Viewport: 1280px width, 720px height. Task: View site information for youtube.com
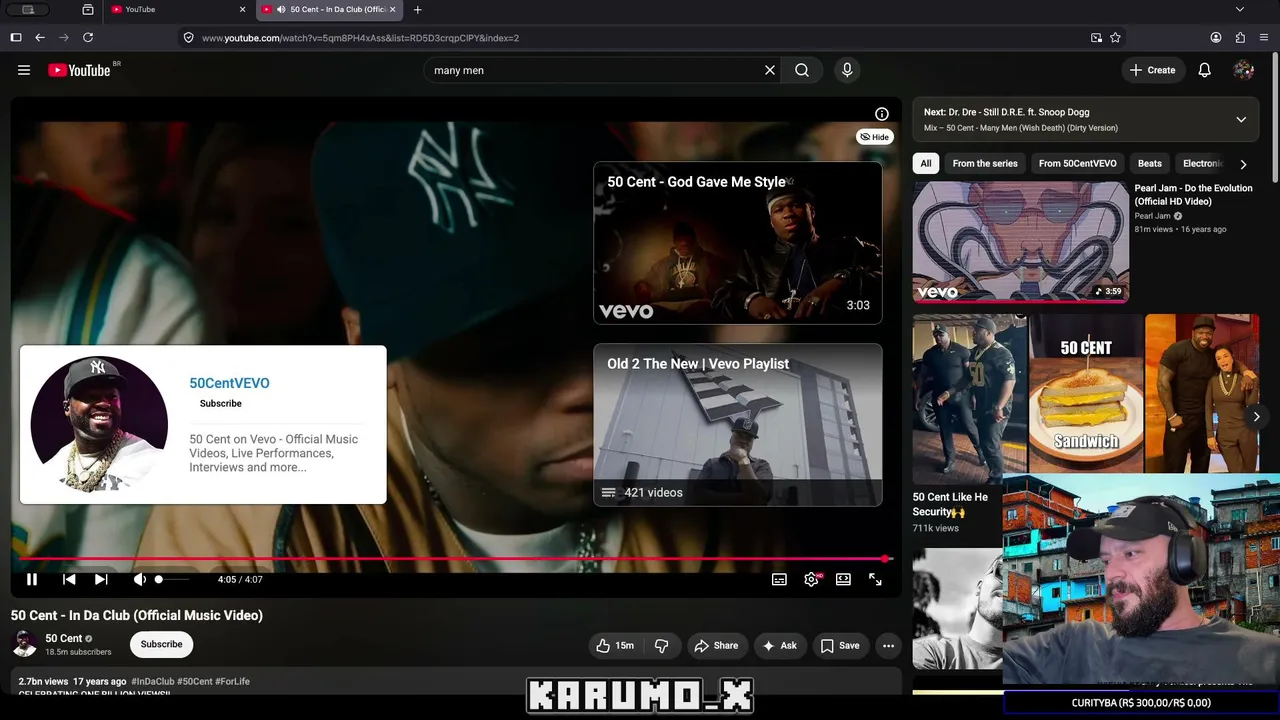point(188,37)
